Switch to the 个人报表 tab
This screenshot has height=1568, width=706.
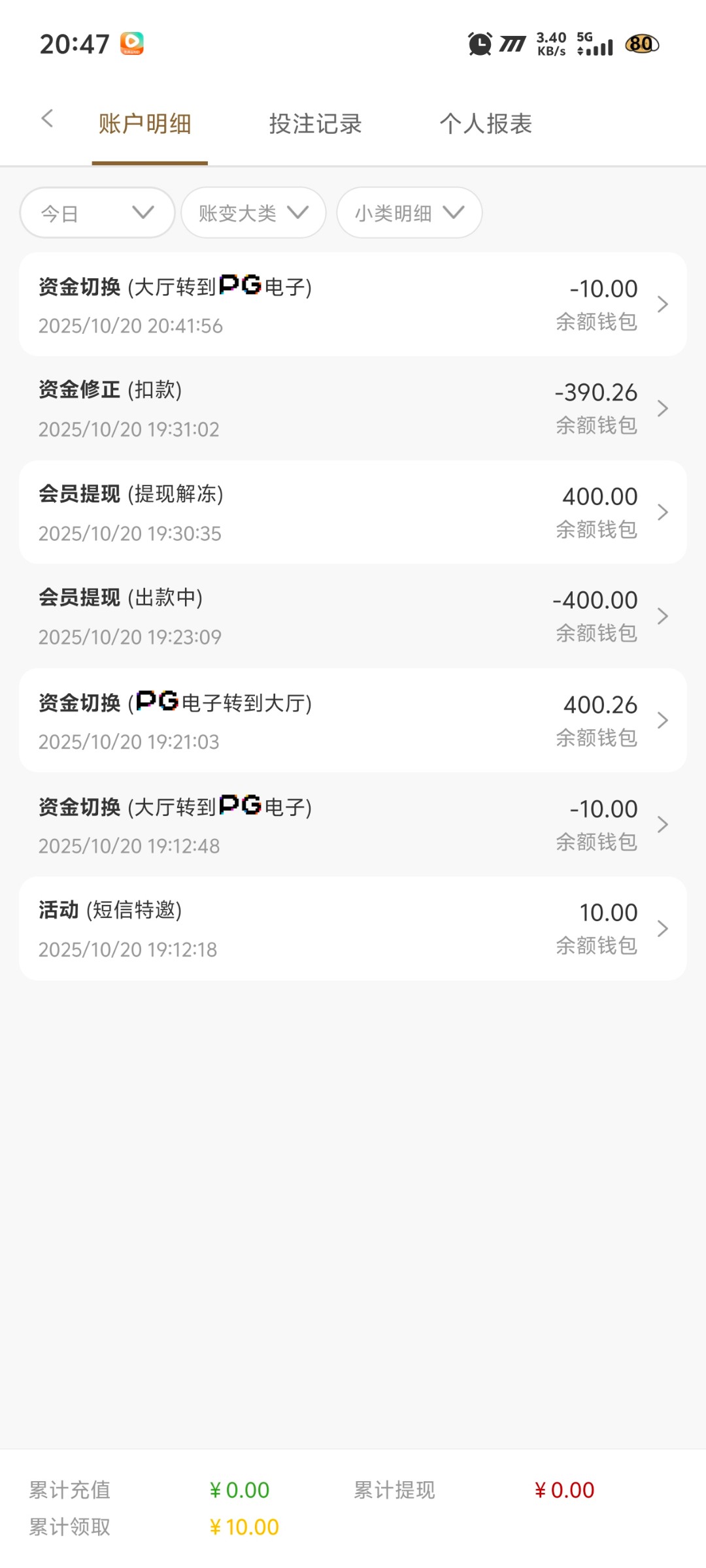point(486,124)
